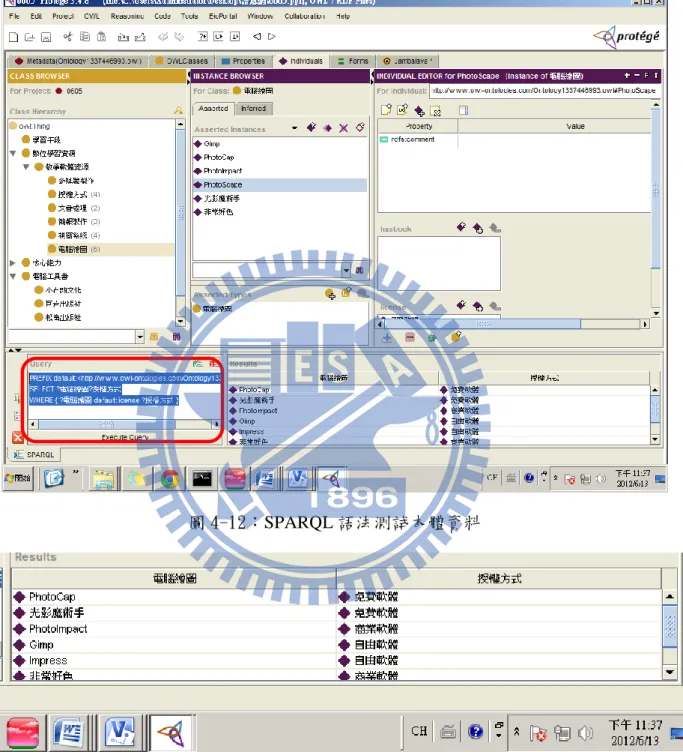Image resolution: width=683 pixels, height=752 pixels.
Task: Switch to the Inferred instances tab
Action: [x=254, y=109]
